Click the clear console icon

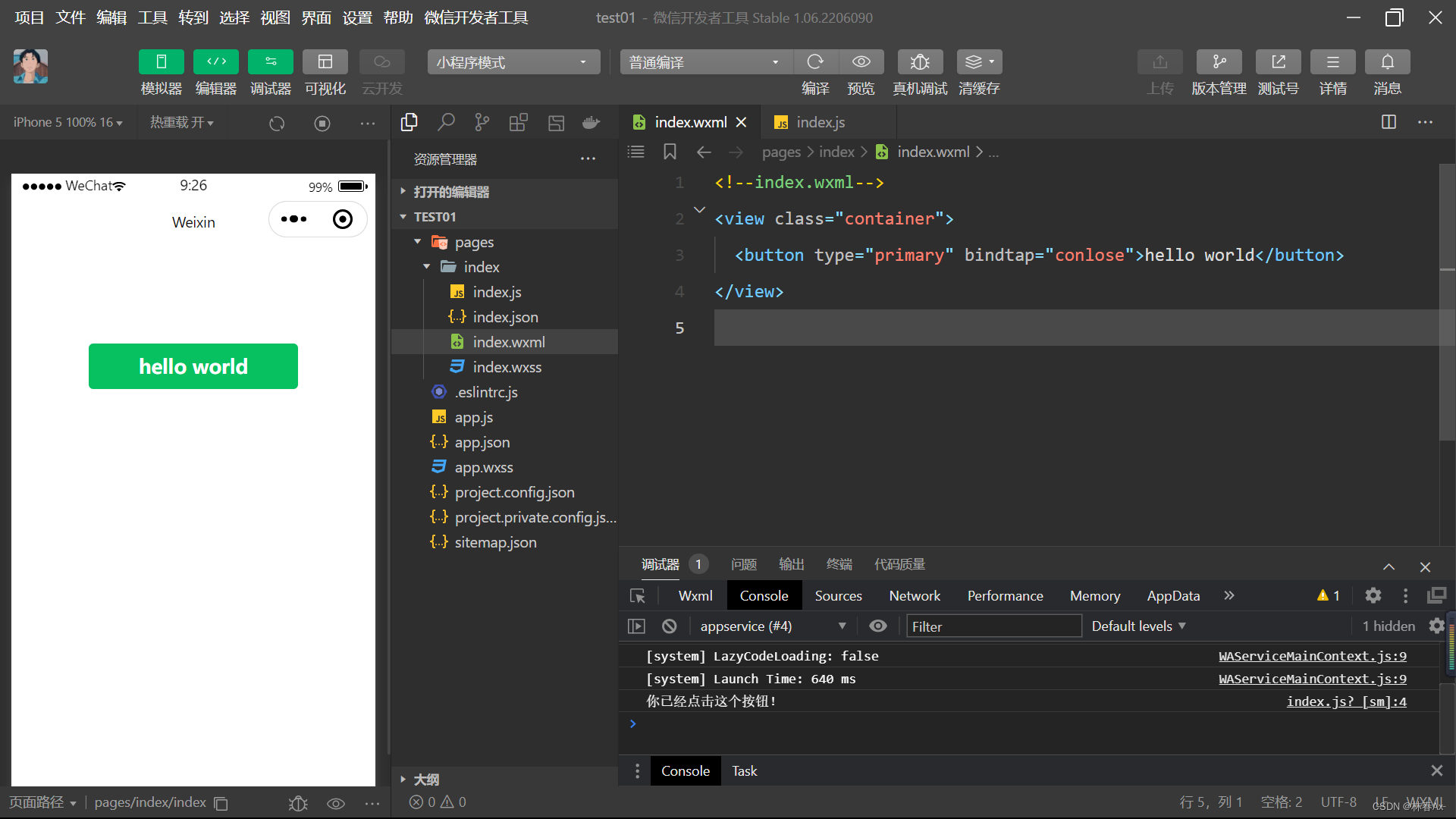(669, 626)
